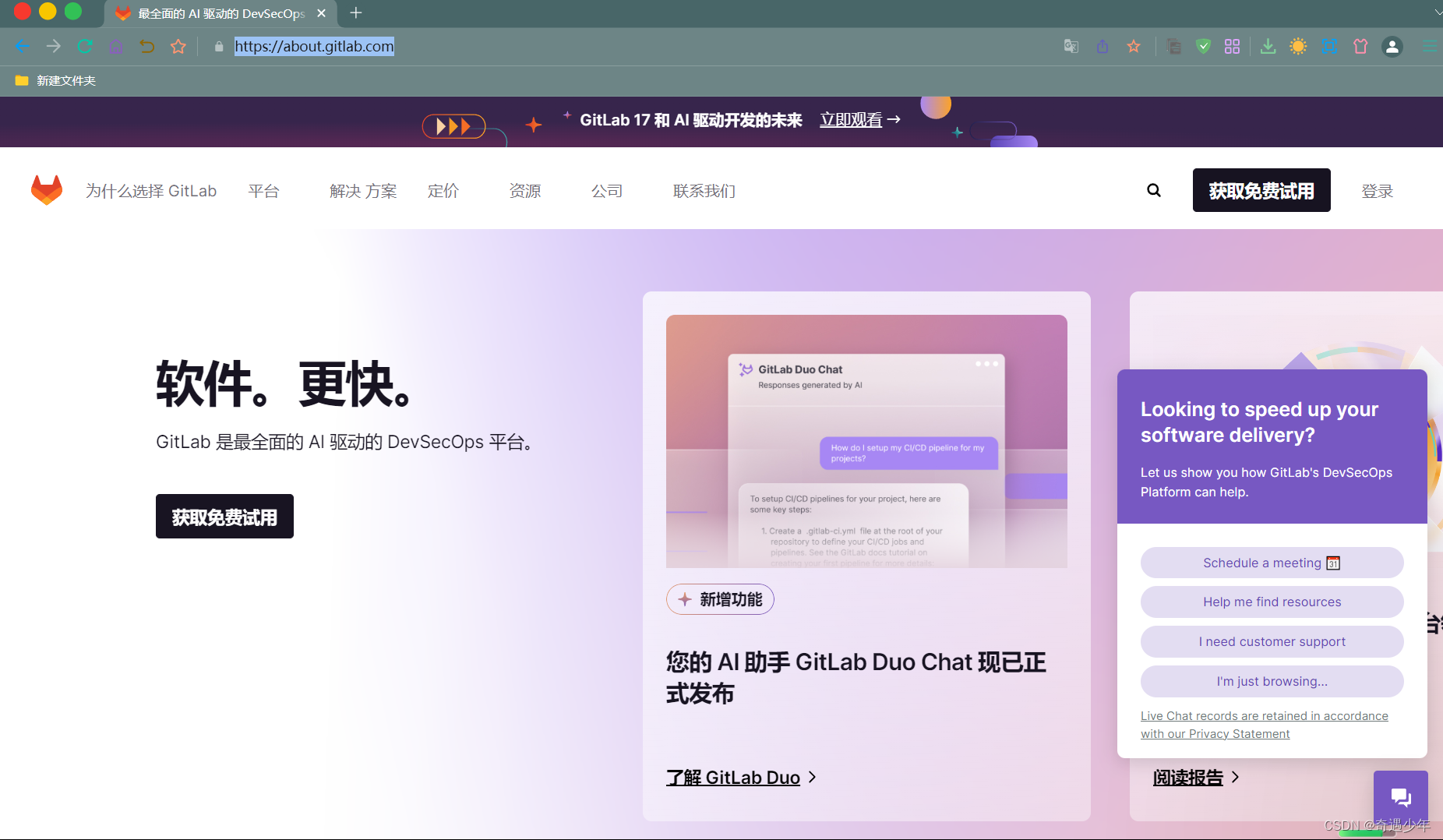Viewport: 1443px width, 840px height.
Task: Open site search magnifier icon
Action: (x=1154, y=190)
